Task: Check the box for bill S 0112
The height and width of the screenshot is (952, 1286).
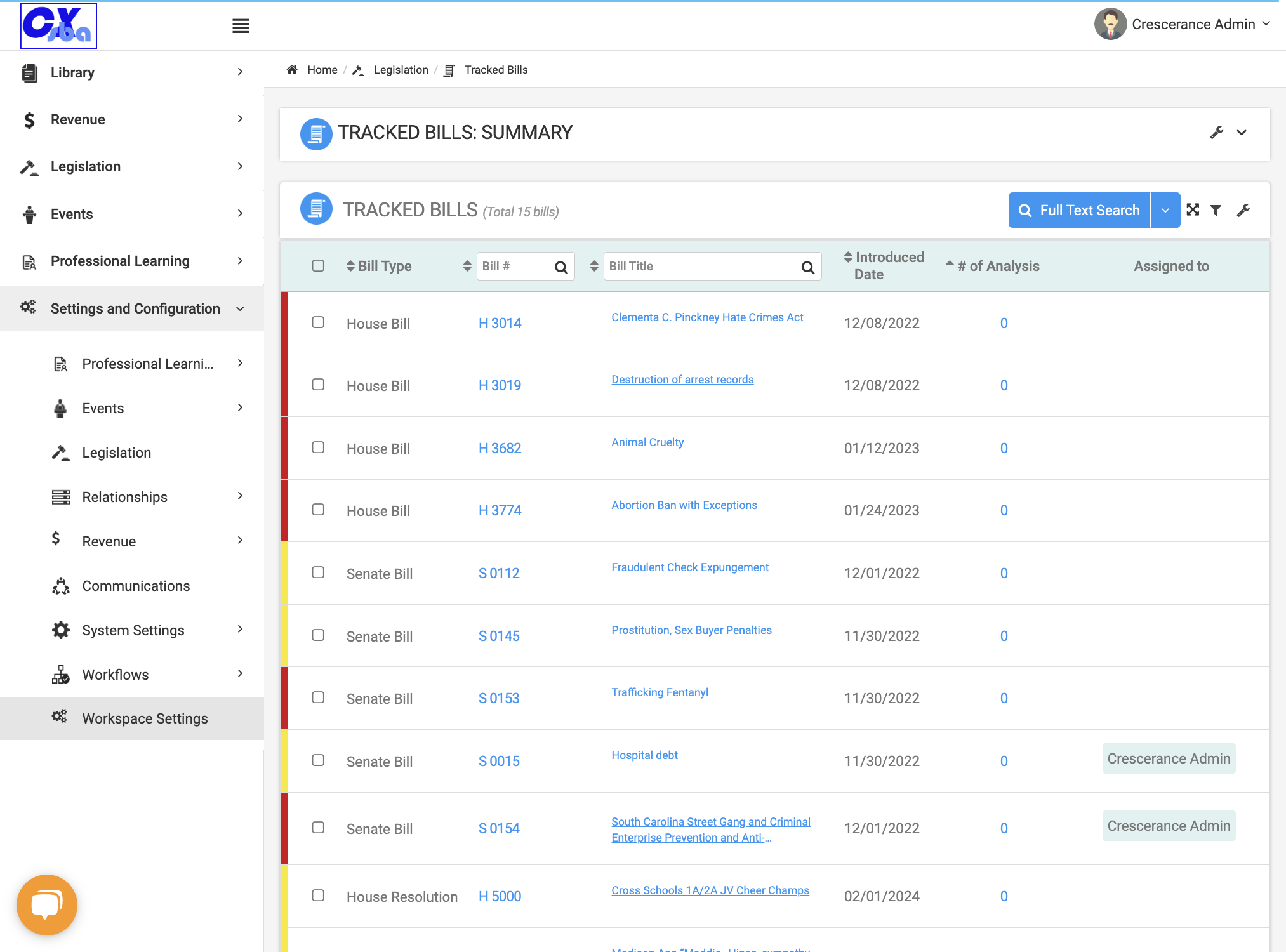Action: coord(318,572)
